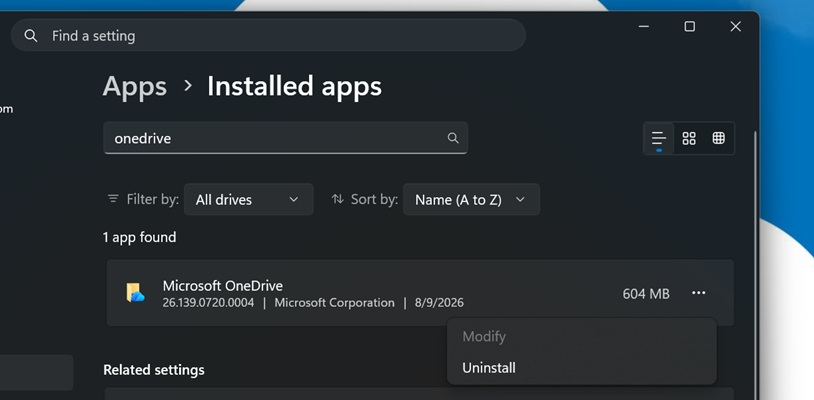Click the Installed apps page title
Screen dimensions: 814x400
coord(294,86)
